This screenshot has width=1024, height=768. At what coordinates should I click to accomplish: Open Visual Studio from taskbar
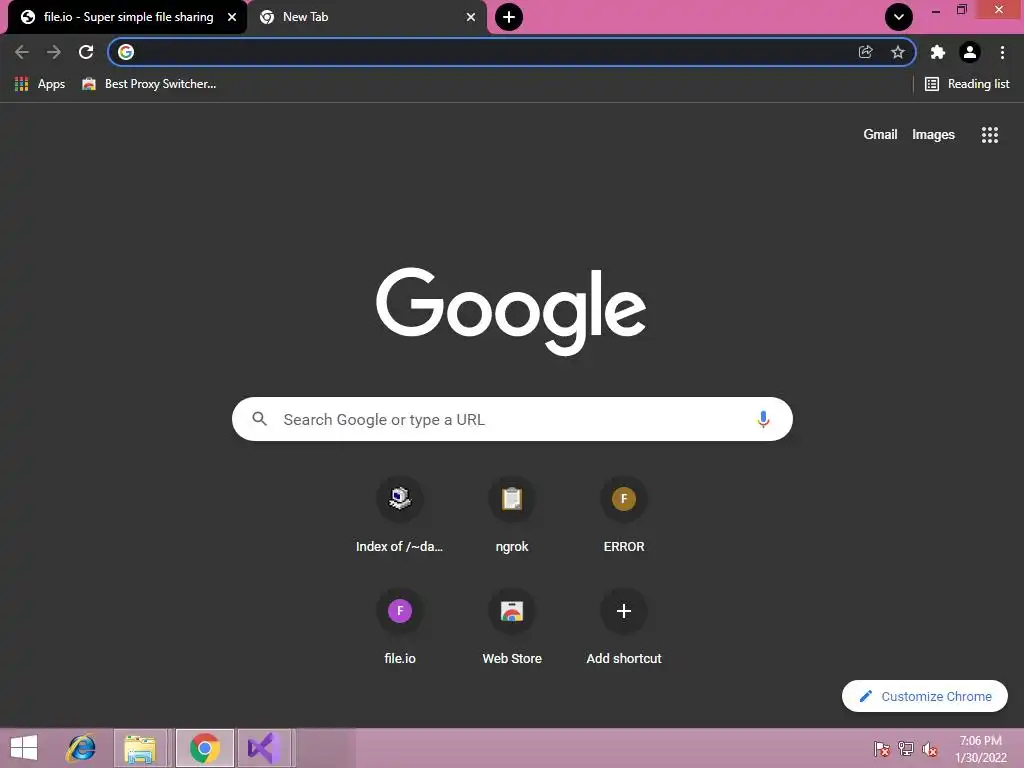pyautogui.click(x=263, y=748)
